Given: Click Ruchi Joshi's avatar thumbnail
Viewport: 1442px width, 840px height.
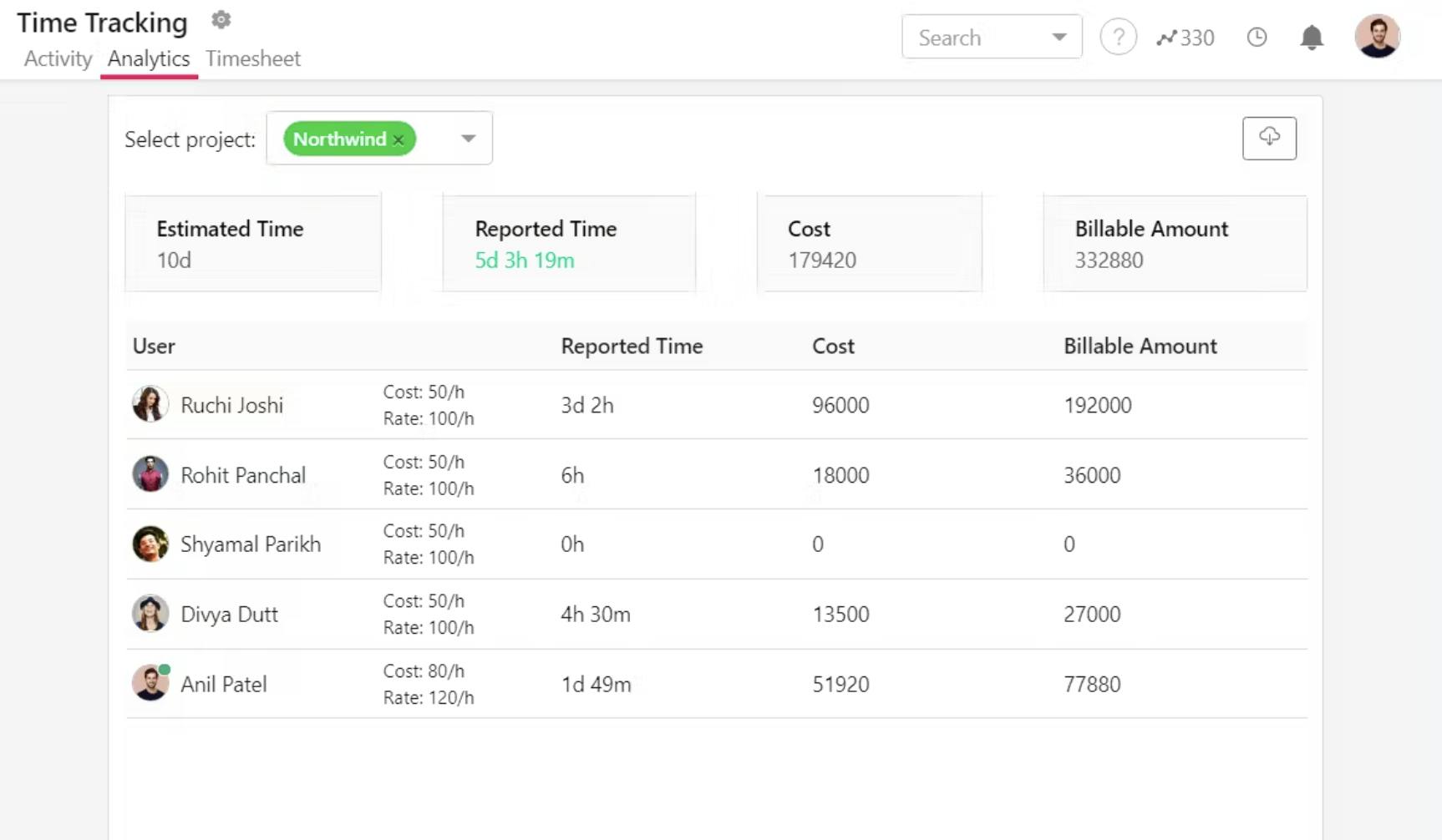Looking at the screenshot, I should 150,404.
